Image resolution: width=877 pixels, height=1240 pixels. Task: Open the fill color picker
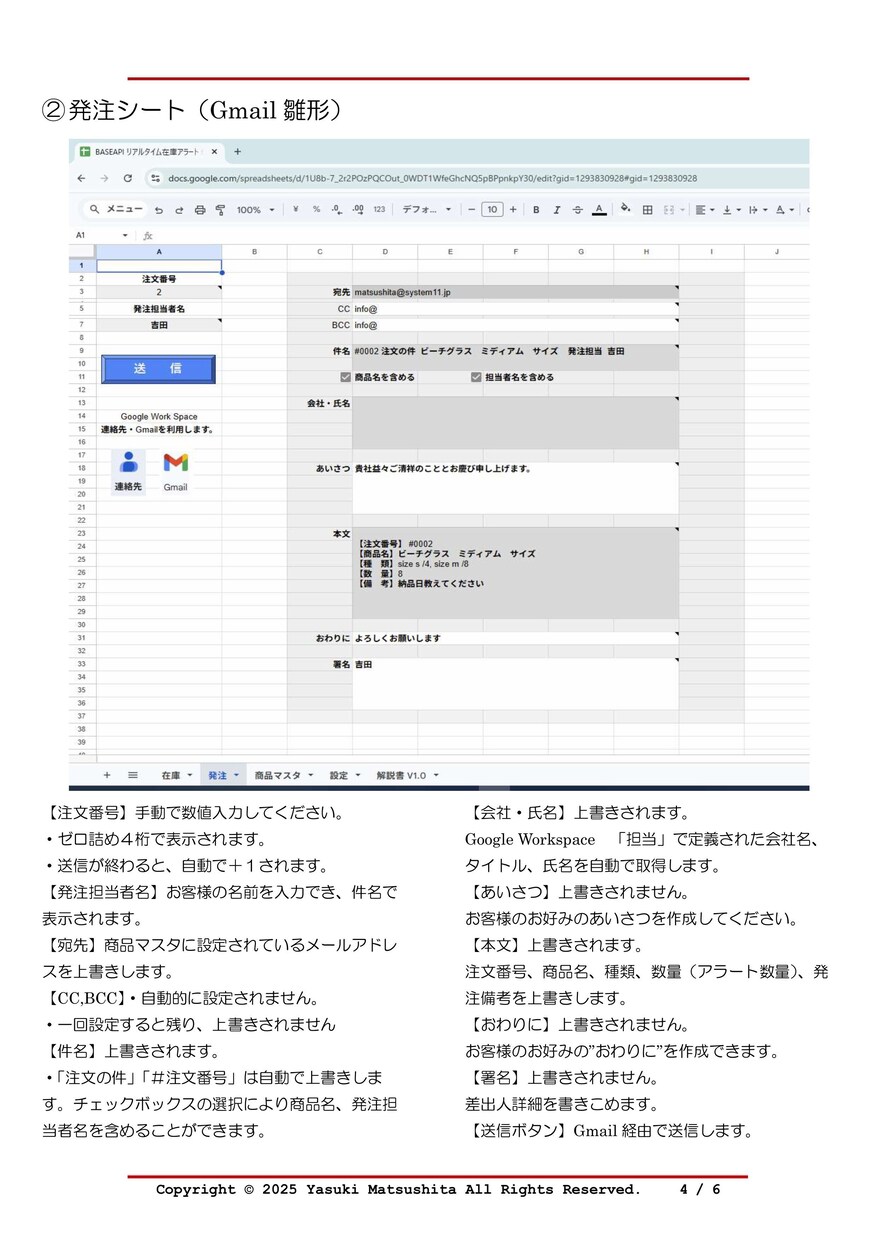(x=626, y=210)
